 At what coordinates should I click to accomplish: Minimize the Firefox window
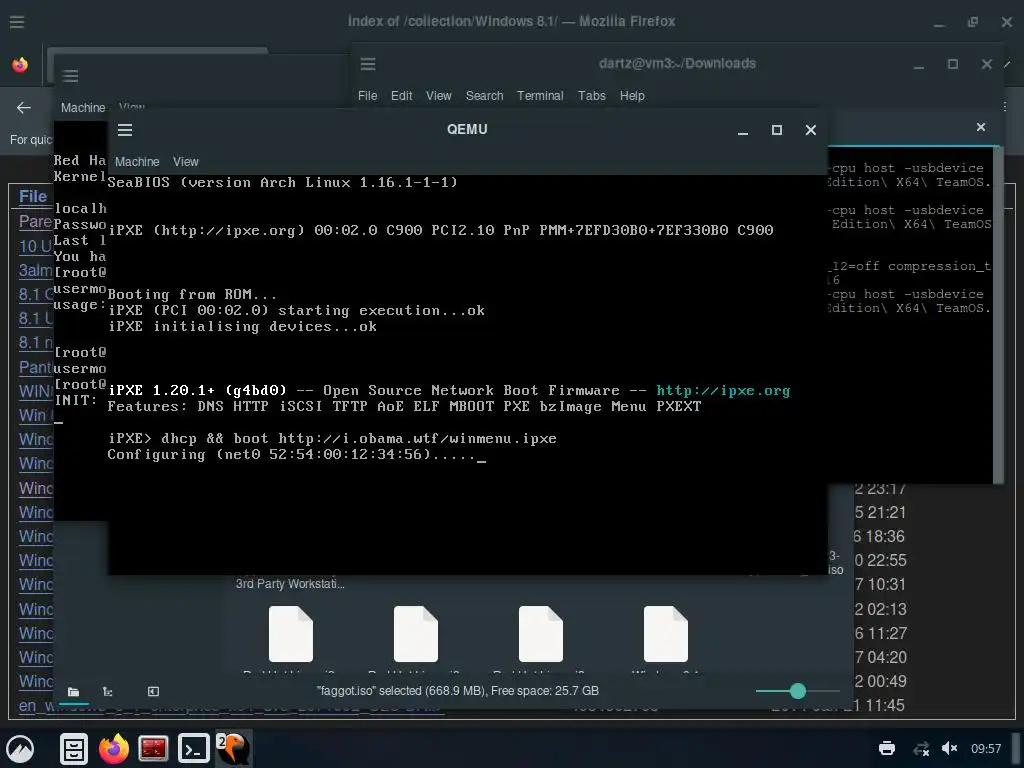[939, 24]
